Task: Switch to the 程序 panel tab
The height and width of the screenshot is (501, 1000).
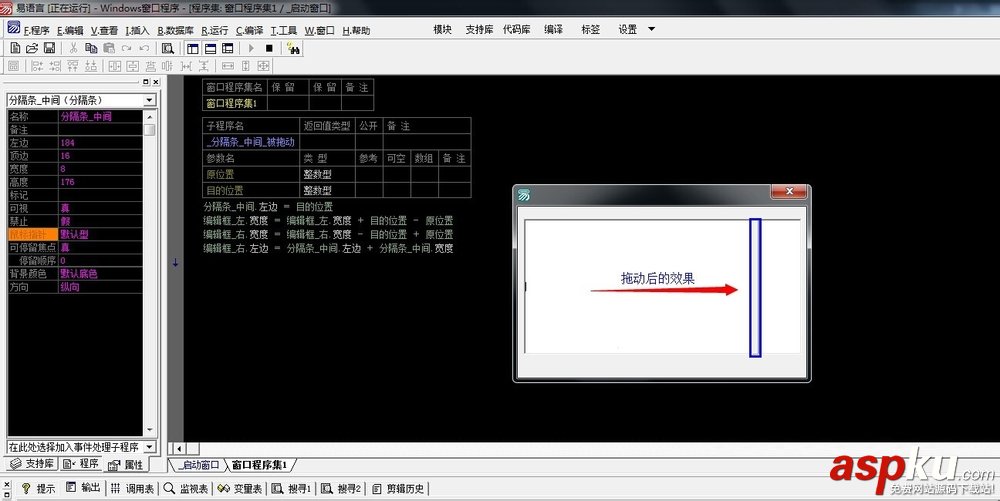Action: pyautogui.click(x=81, y=463)
